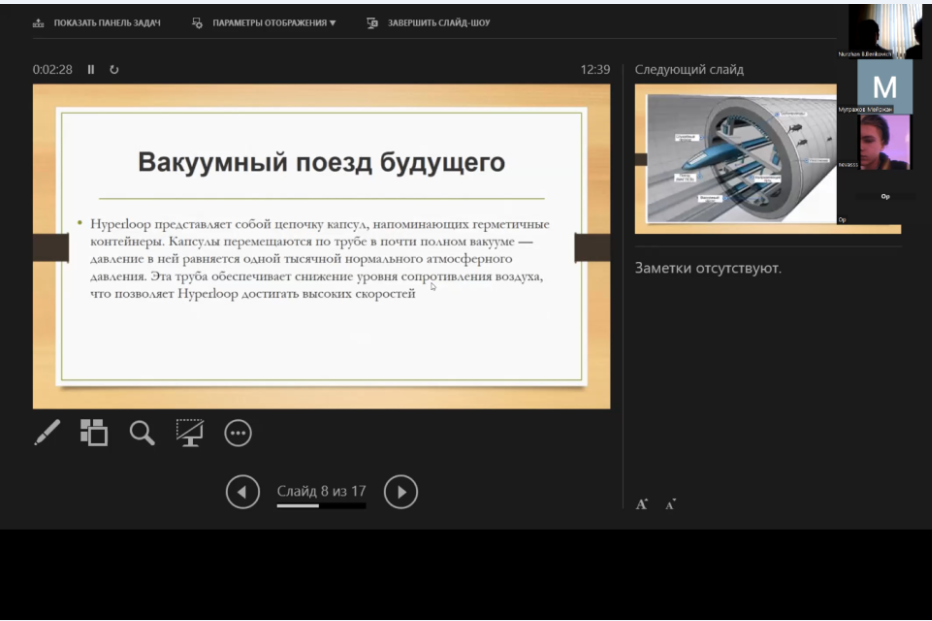Image resolution: width=932 pixels, height=621 pixels.
Task: Activate the zoom magnifier tool
Action: pos(142,433)
